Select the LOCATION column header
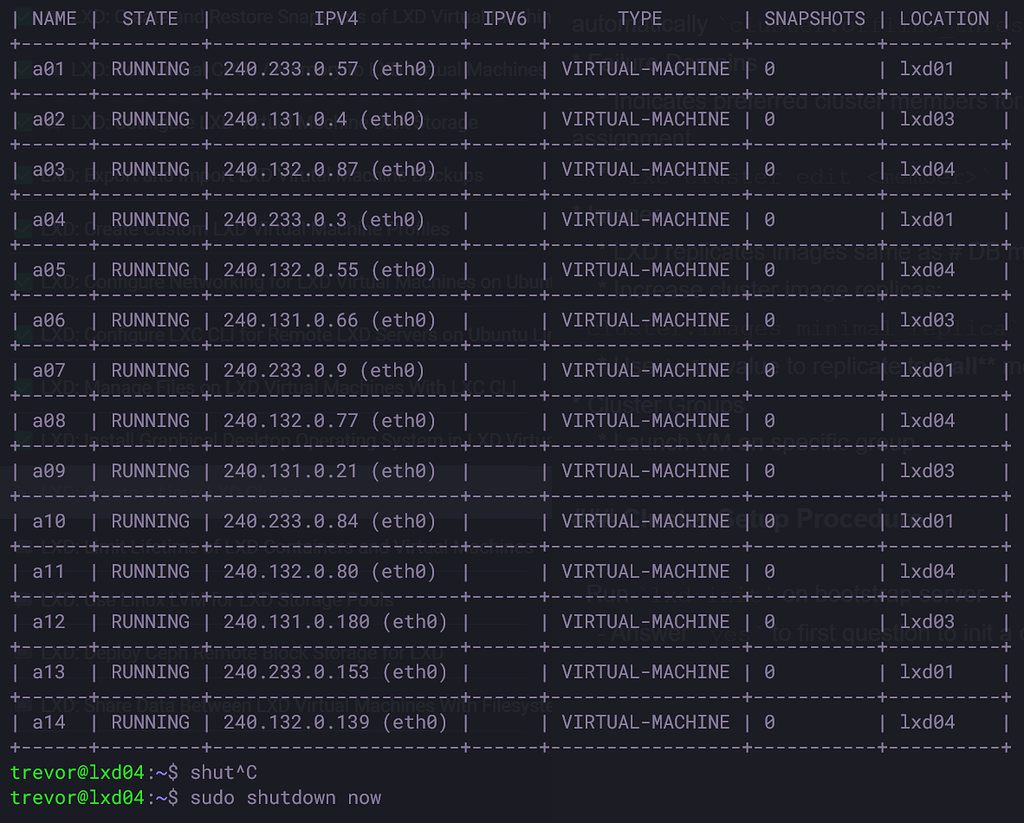The width and height of the screenshot is (1024, 823). pos(943,18)
